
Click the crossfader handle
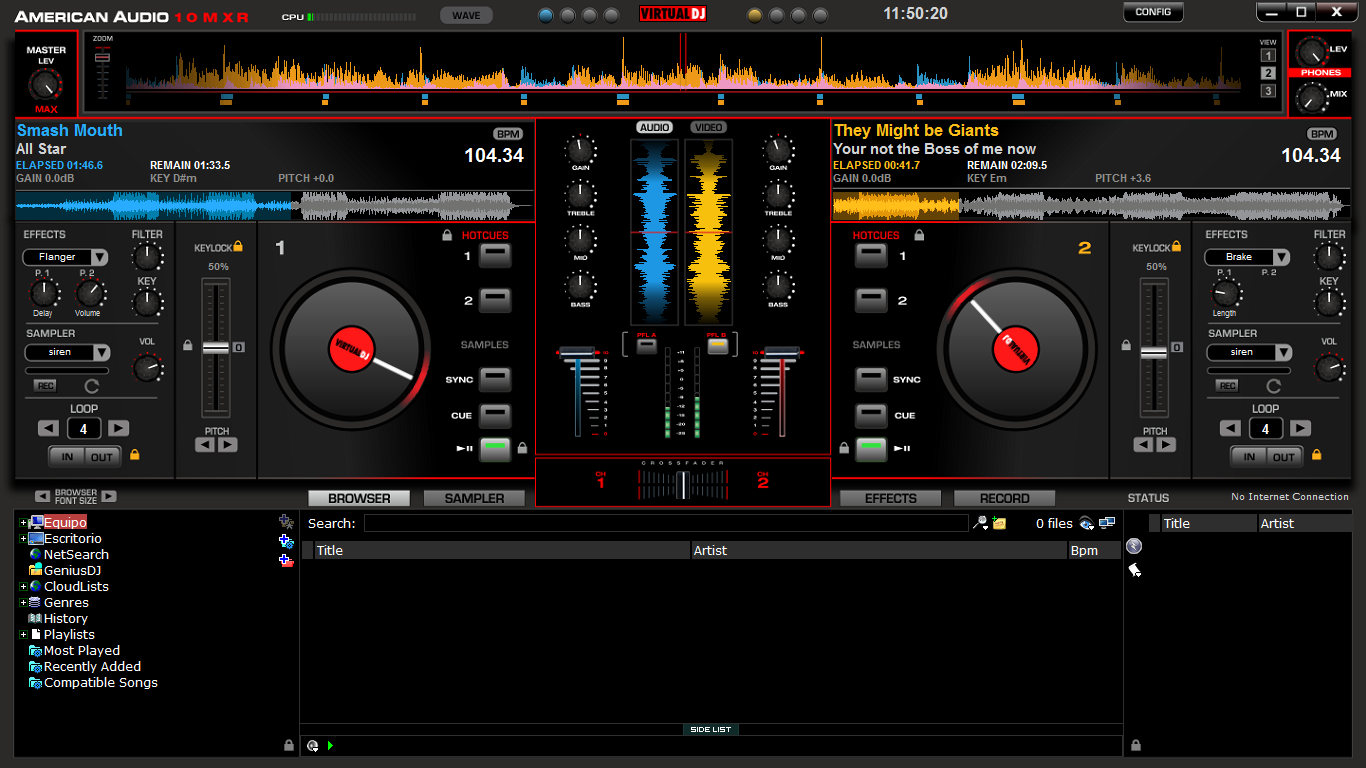(683, 485)
